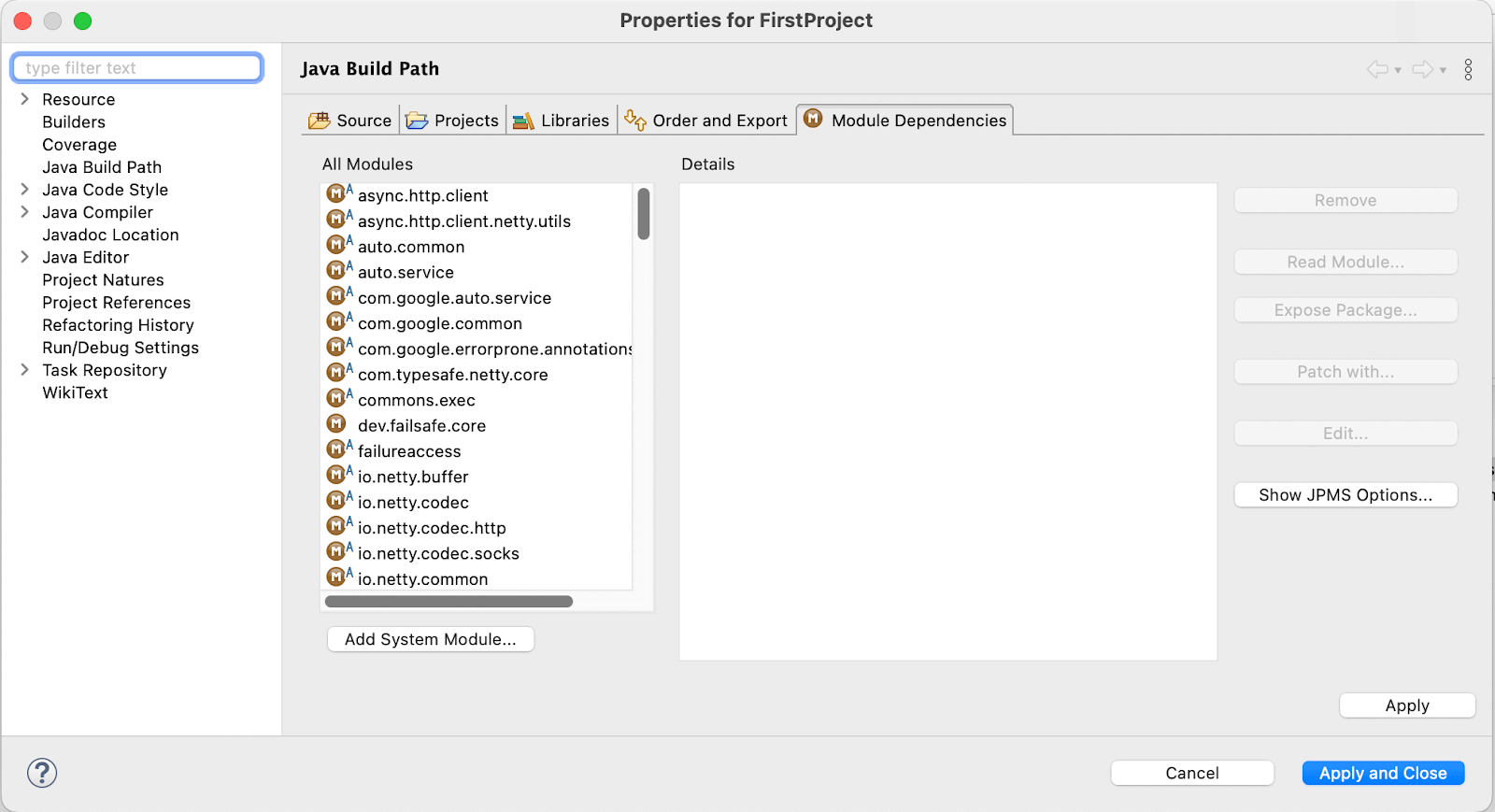This screenshot has height=812, width=1495.
Task: Click module icon beside failureaccess
Action: click(x=337, y=449)
